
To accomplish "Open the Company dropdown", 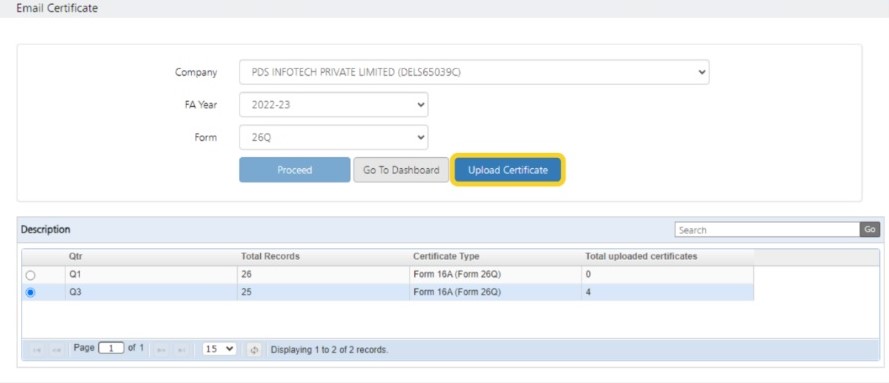I will pos(474,73).
